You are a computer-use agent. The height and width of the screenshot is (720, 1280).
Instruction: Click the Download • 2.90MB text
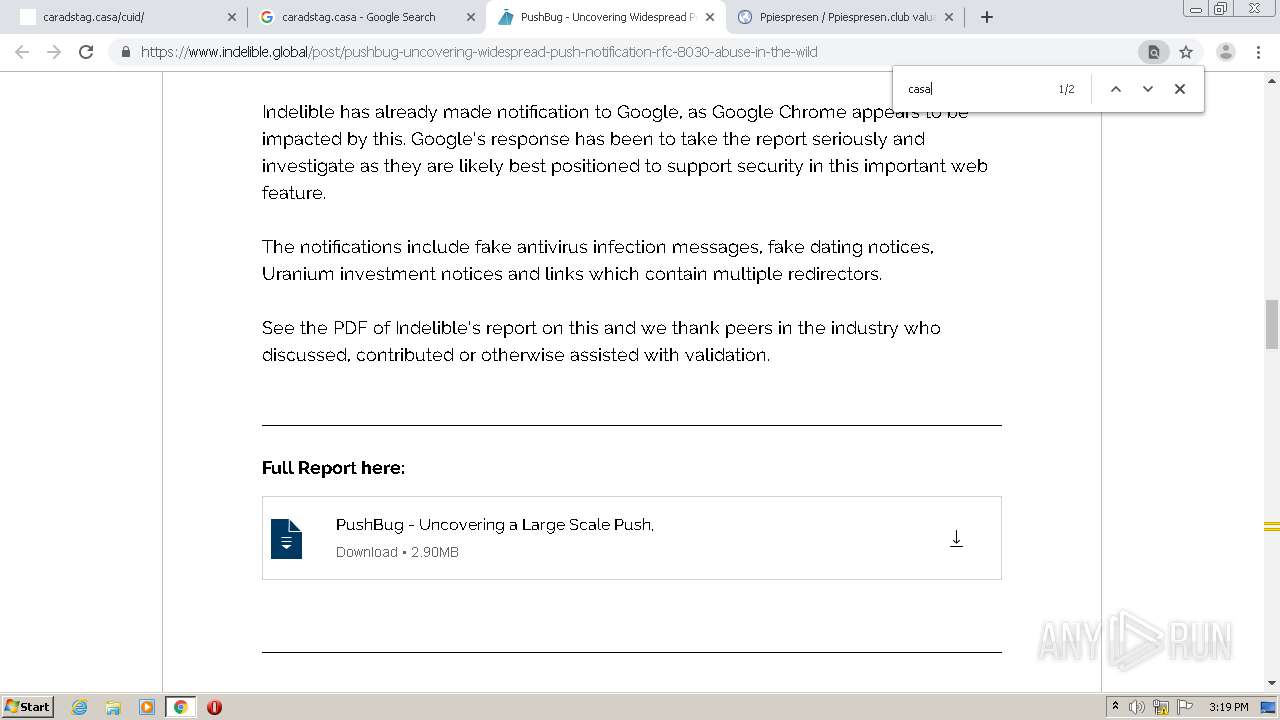point(397,552)
